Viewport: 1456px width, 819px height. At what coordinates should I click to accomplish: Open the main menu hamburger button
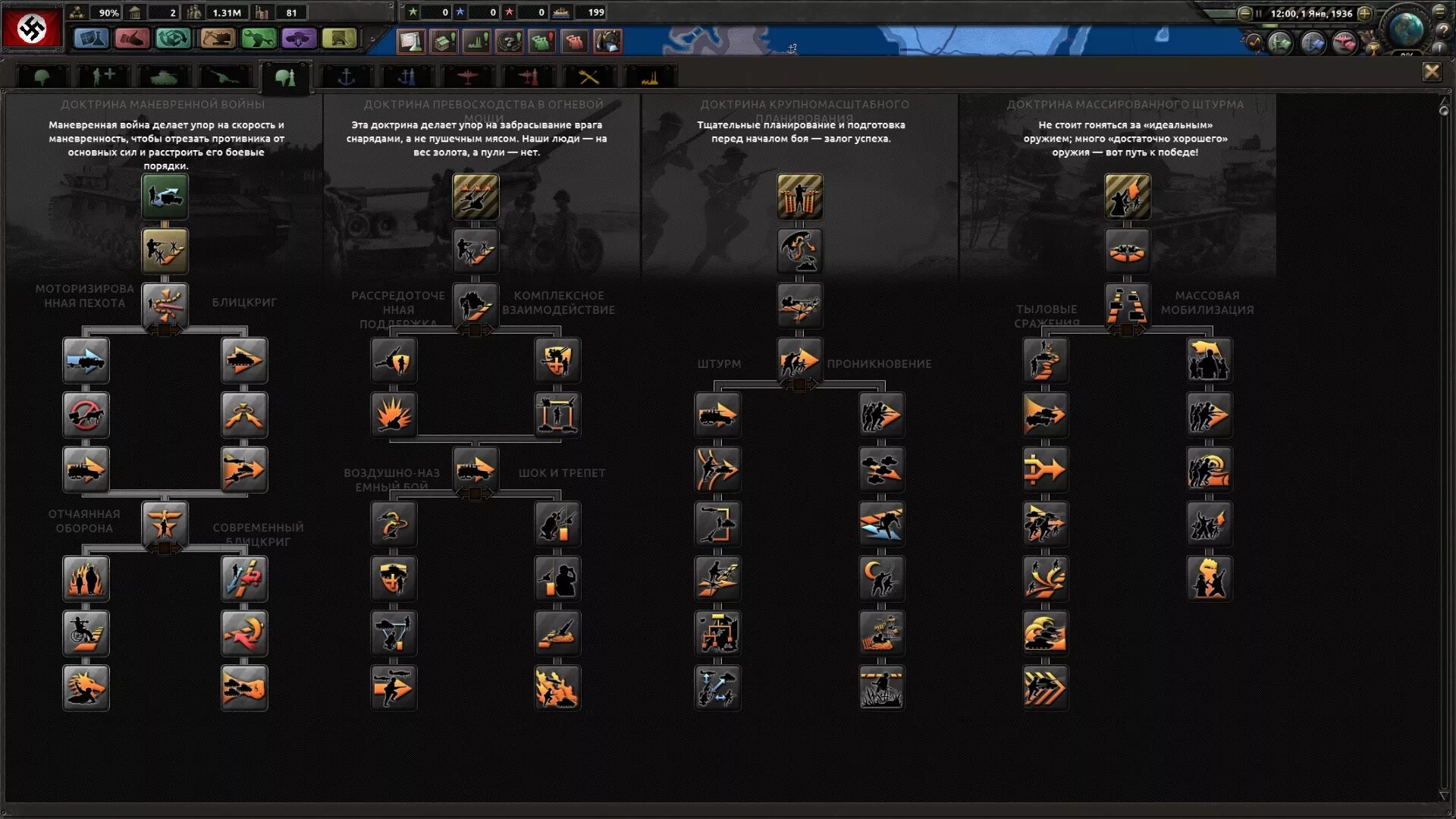(1439, 11)
